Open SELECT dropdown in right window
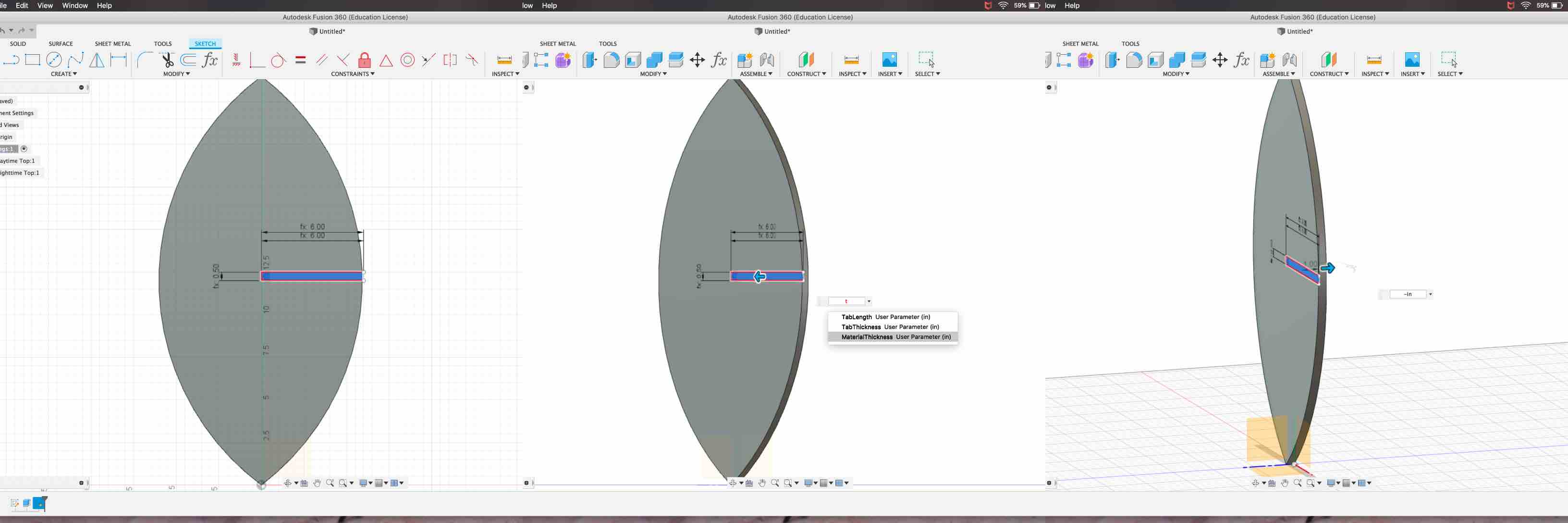The width and height of the screenshot is (1568, 523). click(1450, 74)
